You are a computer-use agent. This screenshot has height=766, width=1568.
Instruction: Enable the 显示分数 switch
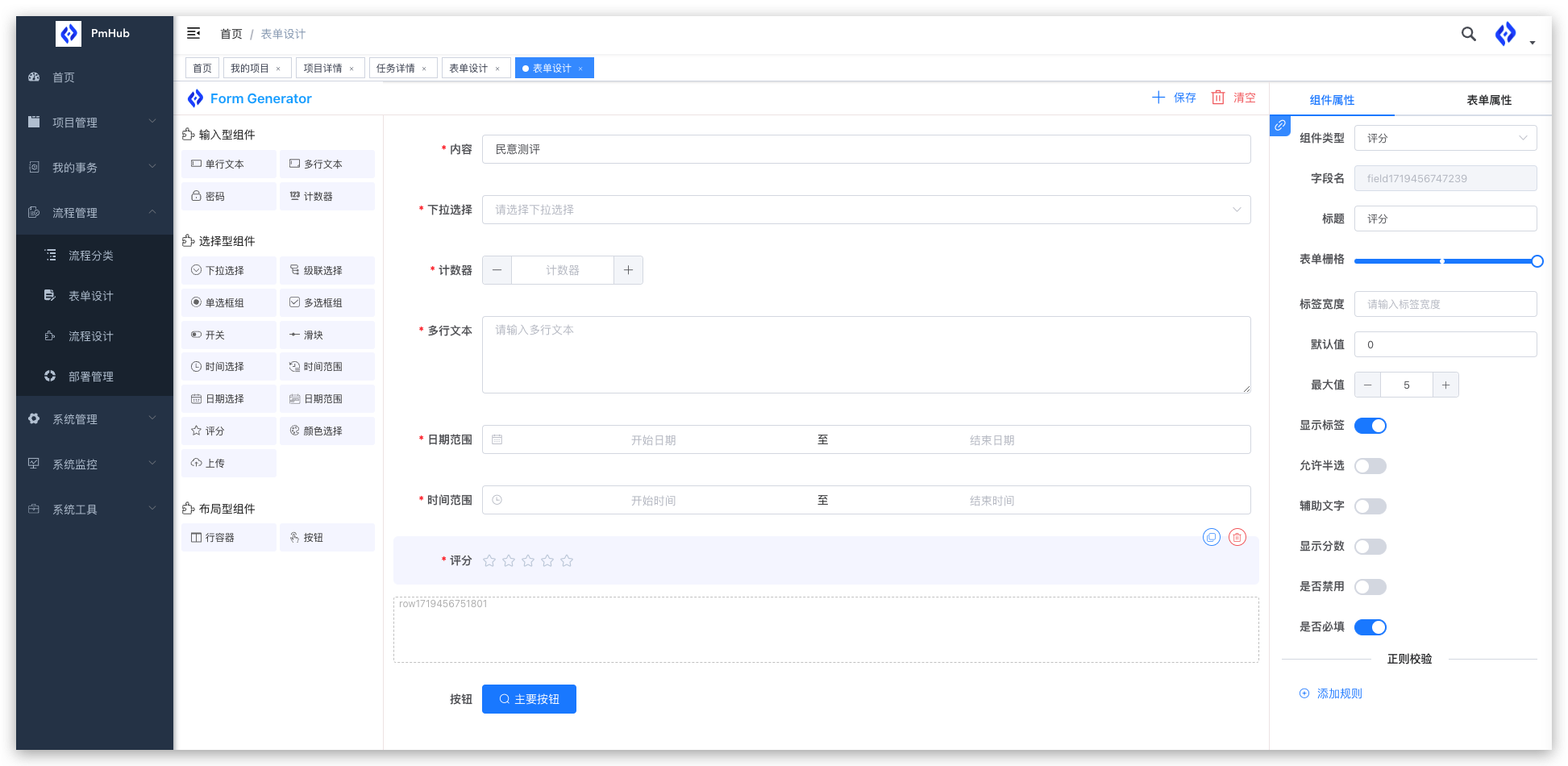coord(1370,547)
